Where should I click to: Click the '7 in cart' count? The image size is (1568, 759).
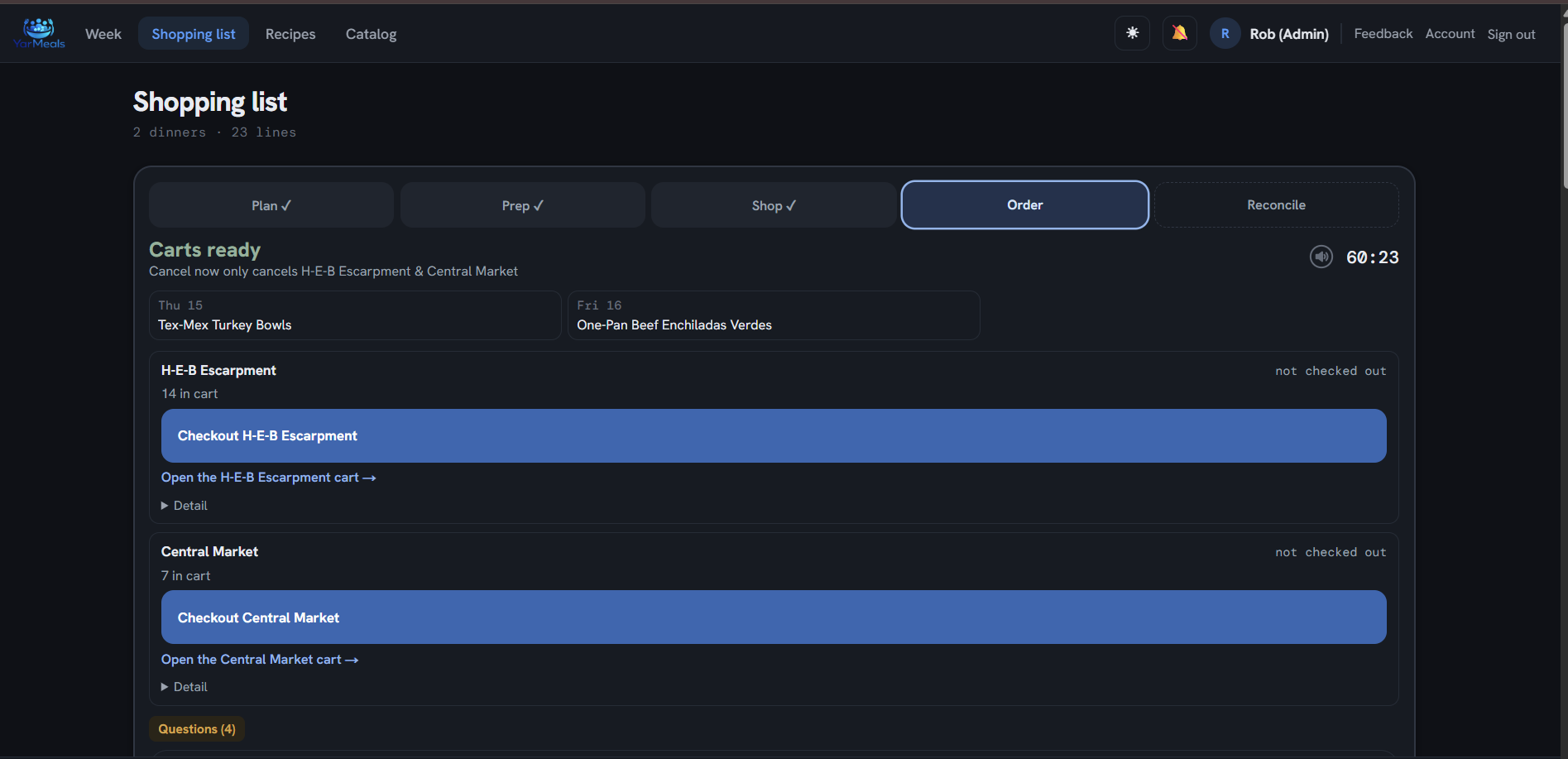185,576
